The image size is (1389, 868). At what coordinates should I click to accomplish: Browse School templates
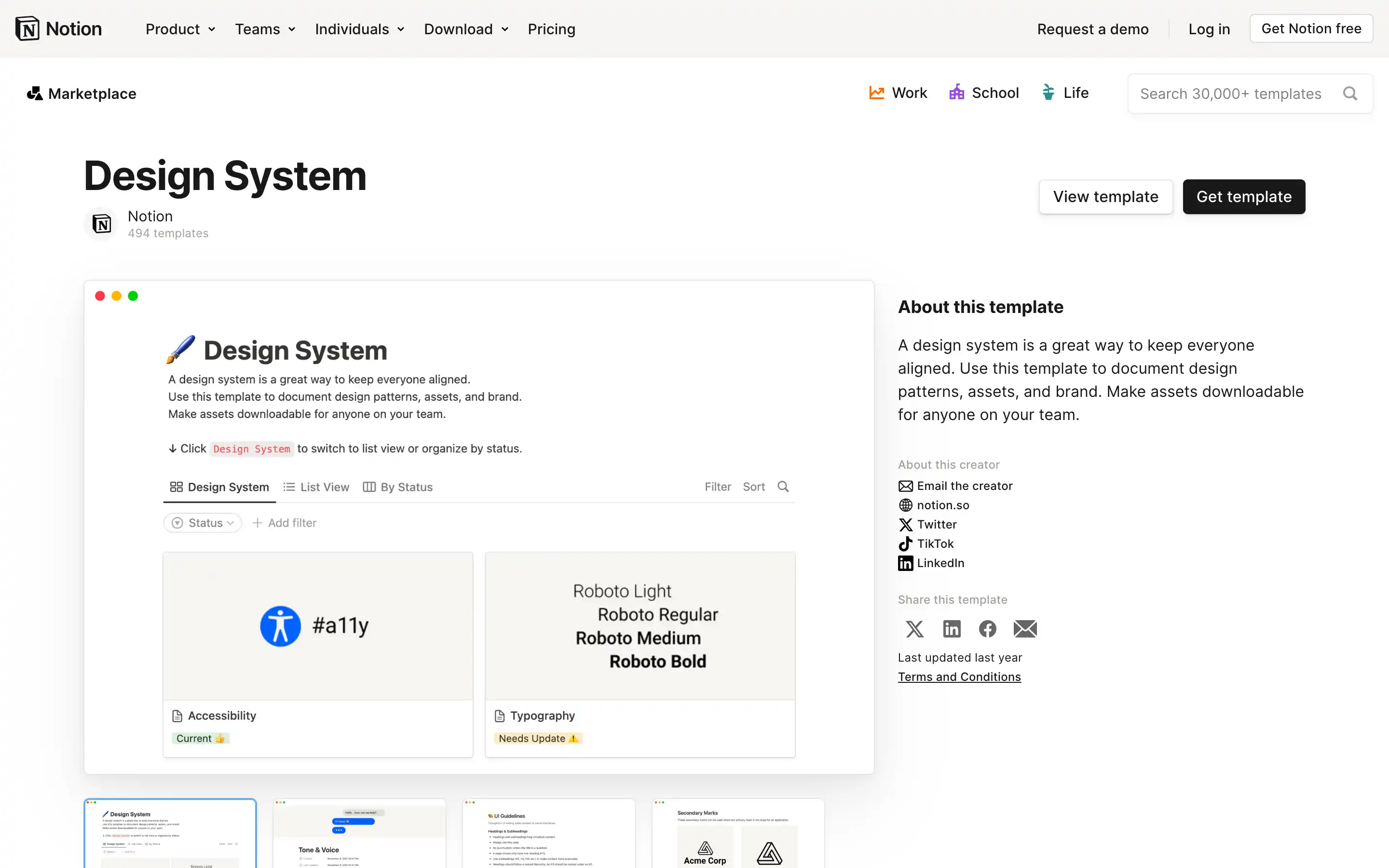click(x=984, y=93)
